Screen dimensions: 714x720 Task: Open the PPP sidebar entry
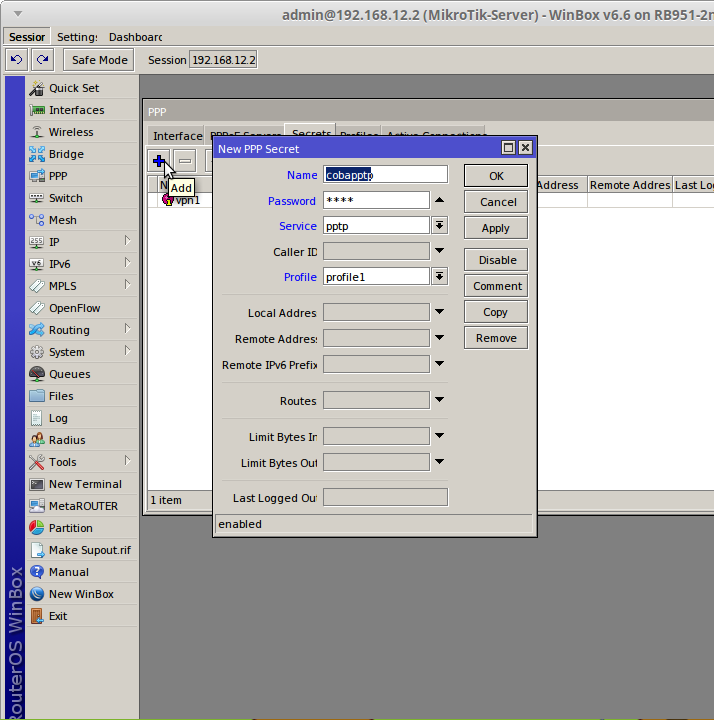[83, 176]
